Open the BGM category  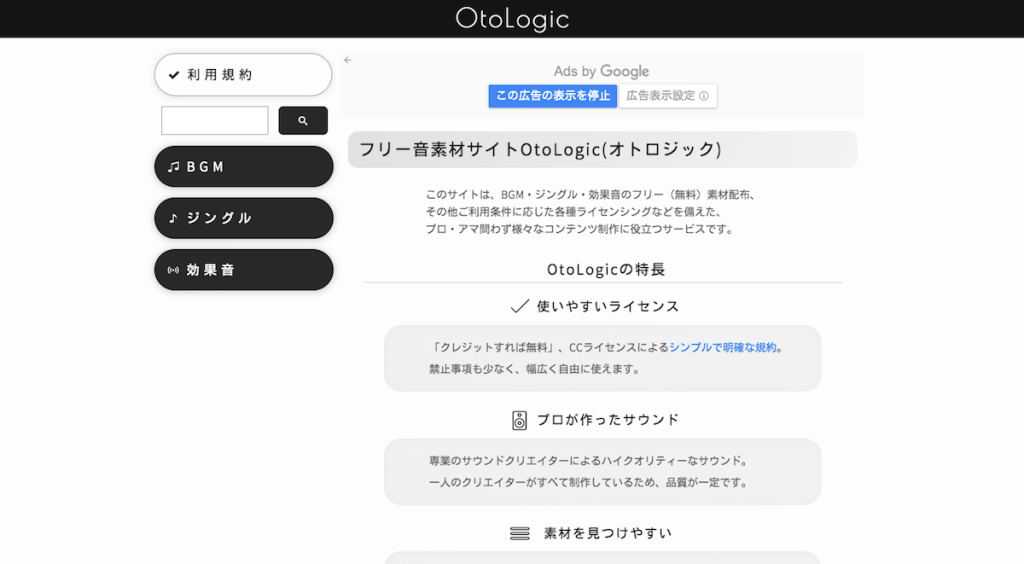click(244, 166)
